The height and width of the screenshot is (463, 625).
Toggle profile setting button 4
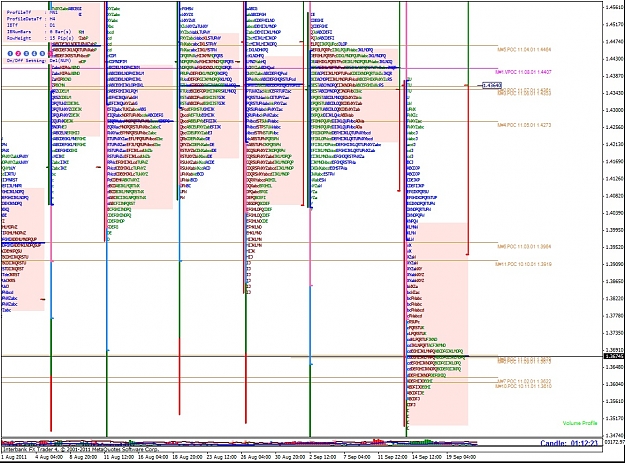point(34,53)
